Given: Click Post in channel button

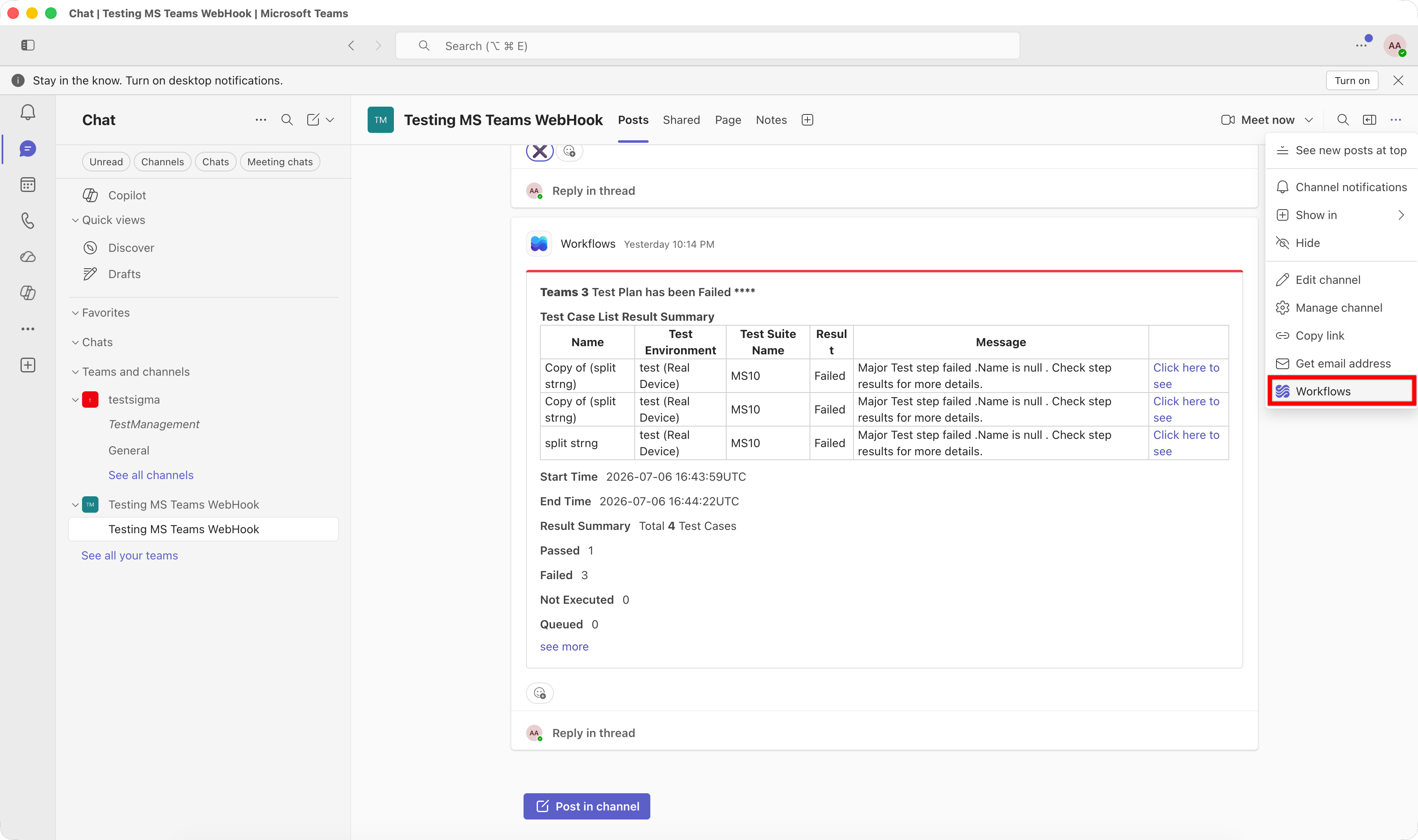Looking at the screenshot, I should [586, 806].
